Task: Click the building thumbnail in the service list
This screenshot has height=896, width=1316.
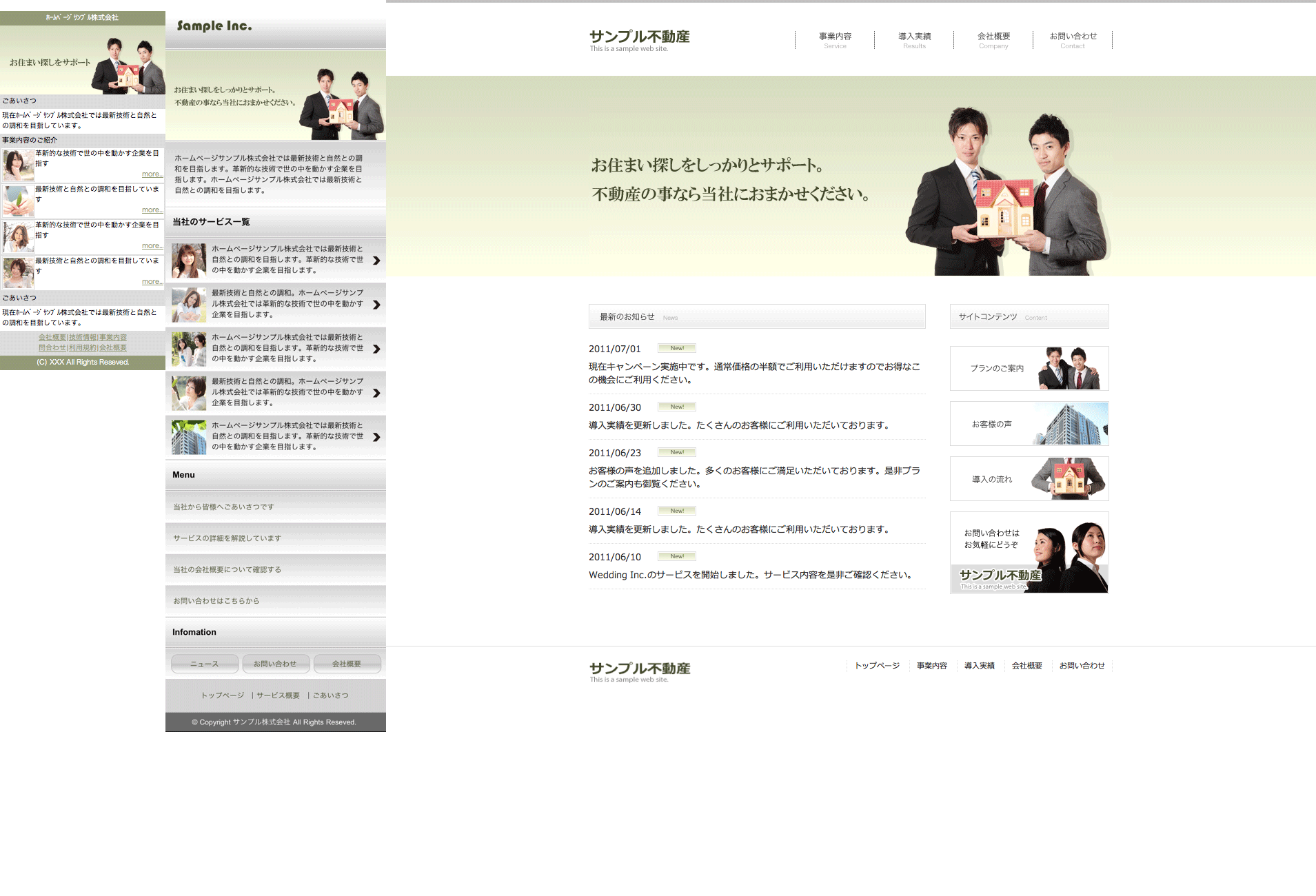Action: [x=189, y=437]
